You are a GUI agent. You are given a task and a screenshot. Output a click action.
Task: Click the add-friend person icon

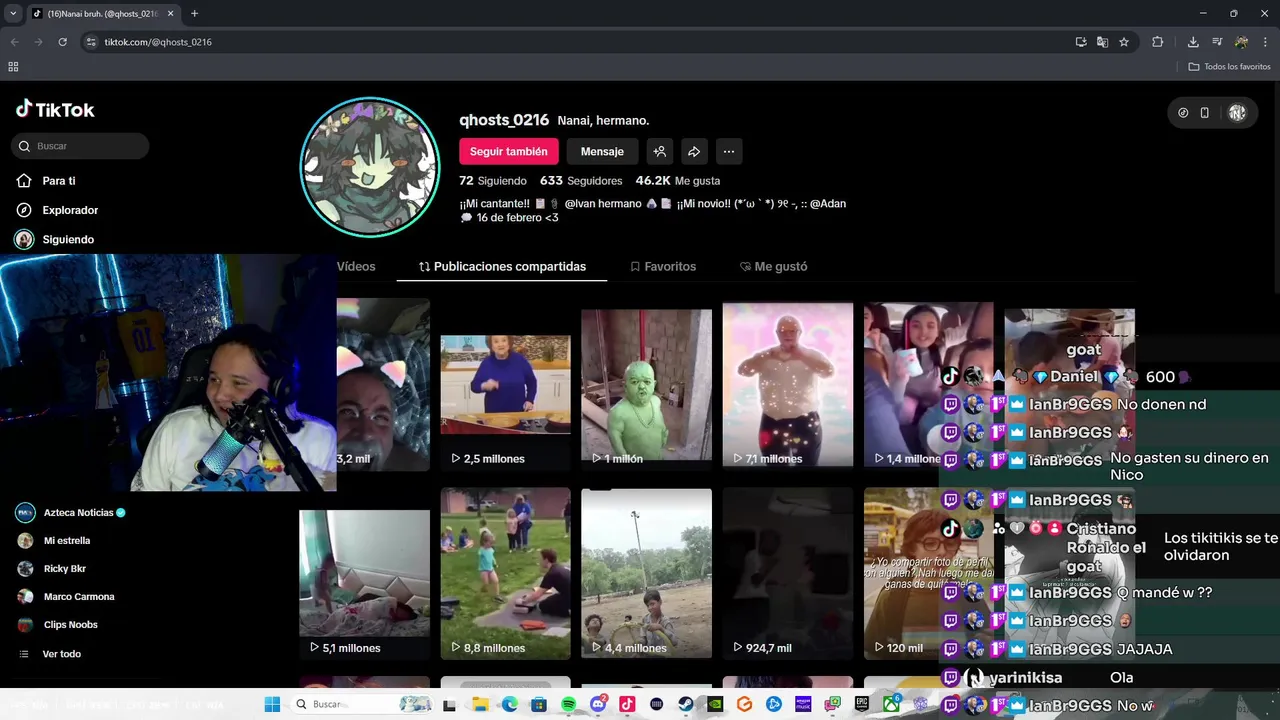pos(659,151)
